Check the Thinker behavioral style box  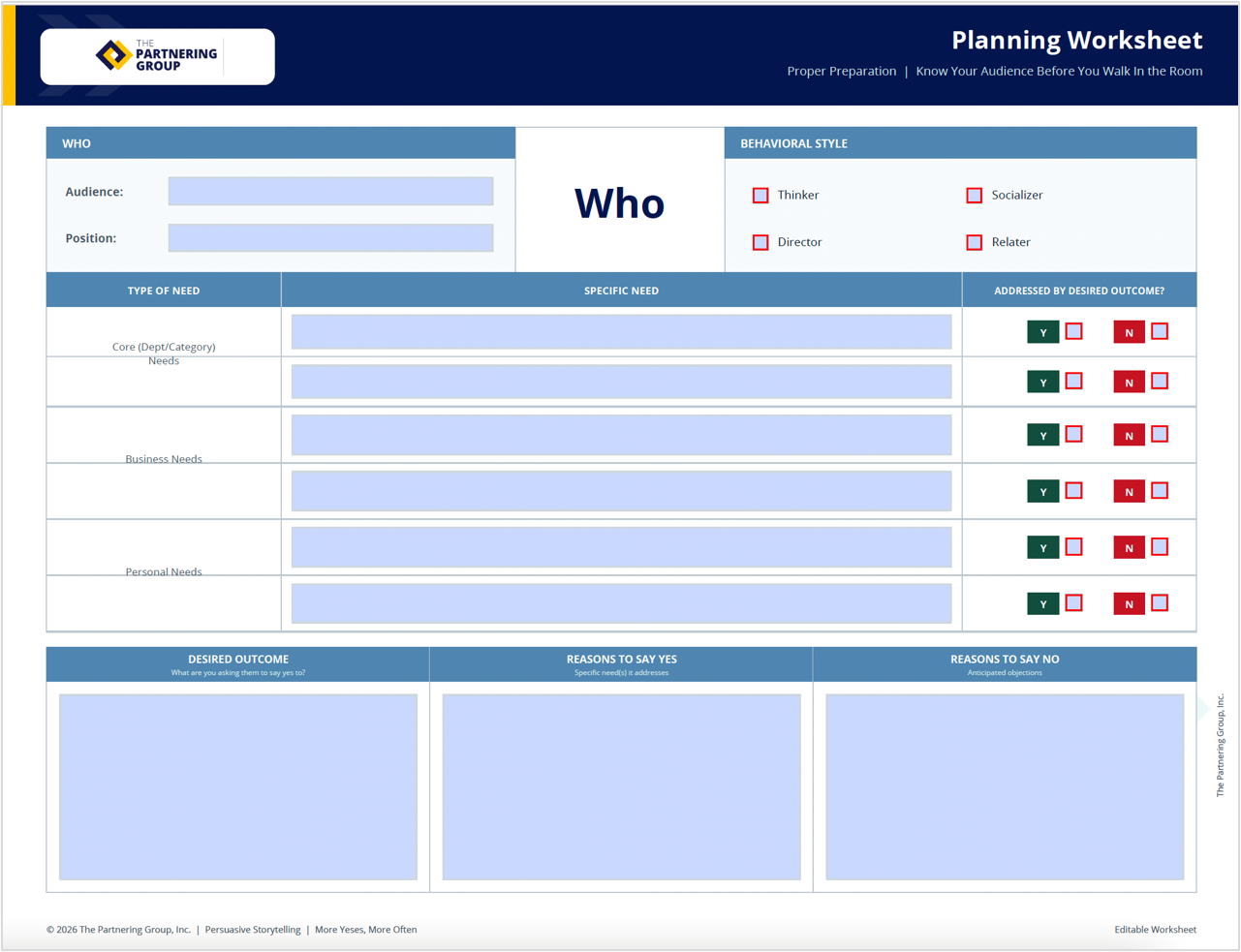coord(760,196)
